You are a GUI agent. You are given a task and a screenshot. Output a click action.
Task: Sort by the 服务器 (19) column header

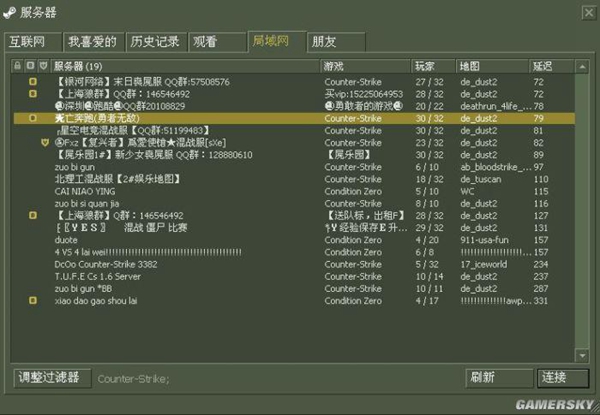[x=185, y=66]
